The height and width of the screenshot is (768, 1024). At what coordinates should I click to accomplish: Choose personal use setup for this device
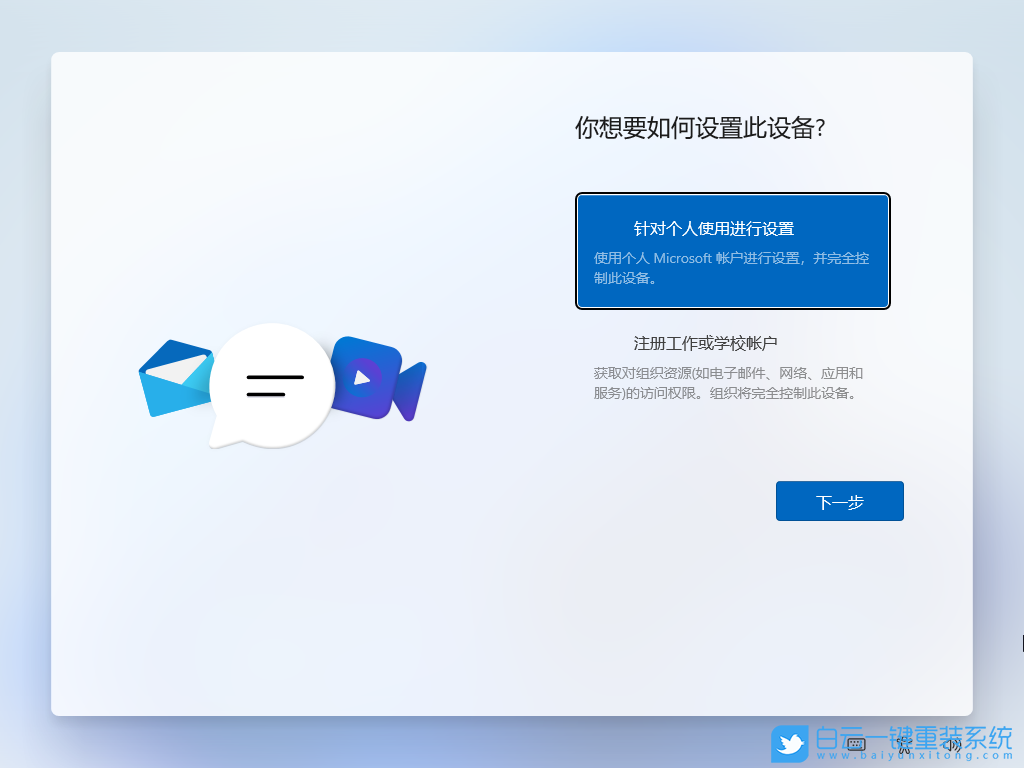point(733,250)
